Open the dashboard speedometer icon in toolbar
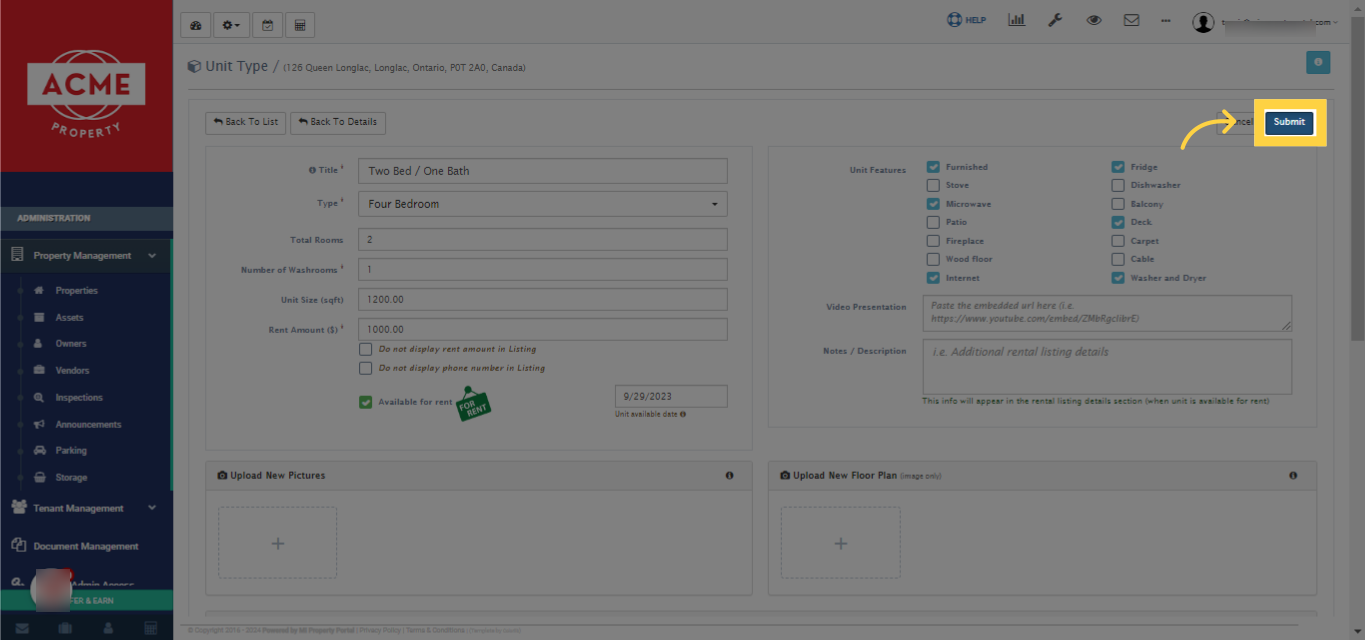Screen dimensions: 1365x640 pyautogui.click(x=195, y=24)
